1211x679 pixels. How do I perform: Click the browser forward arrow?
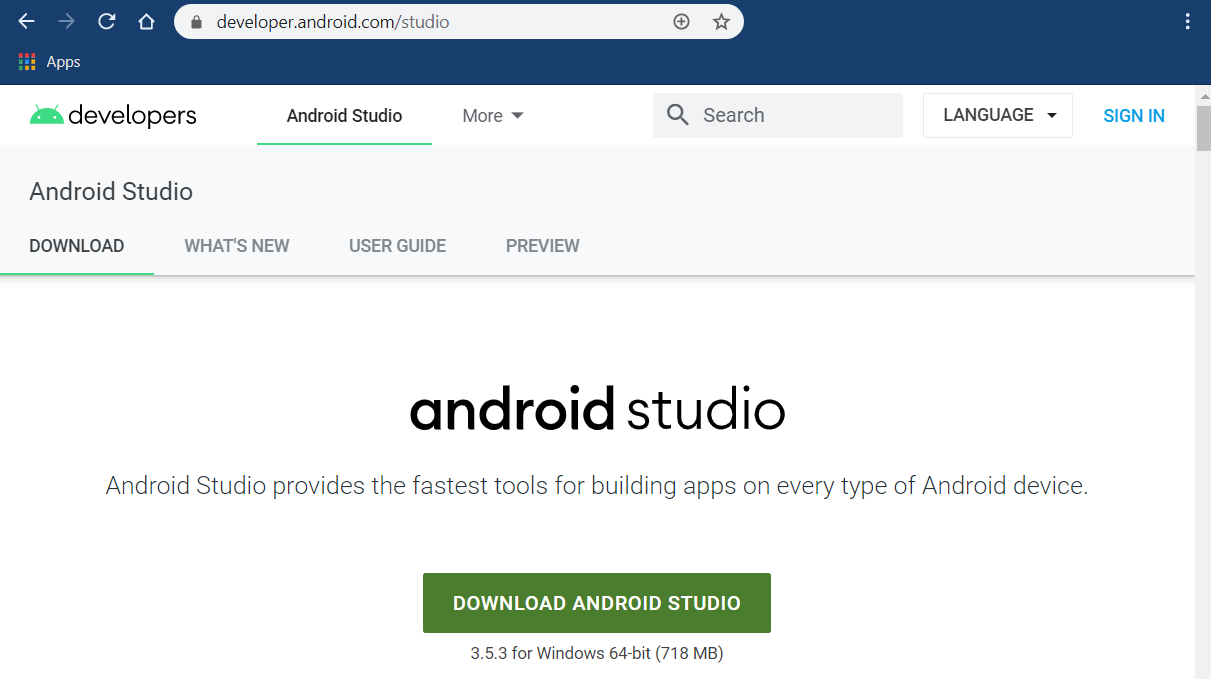[67, 21]
